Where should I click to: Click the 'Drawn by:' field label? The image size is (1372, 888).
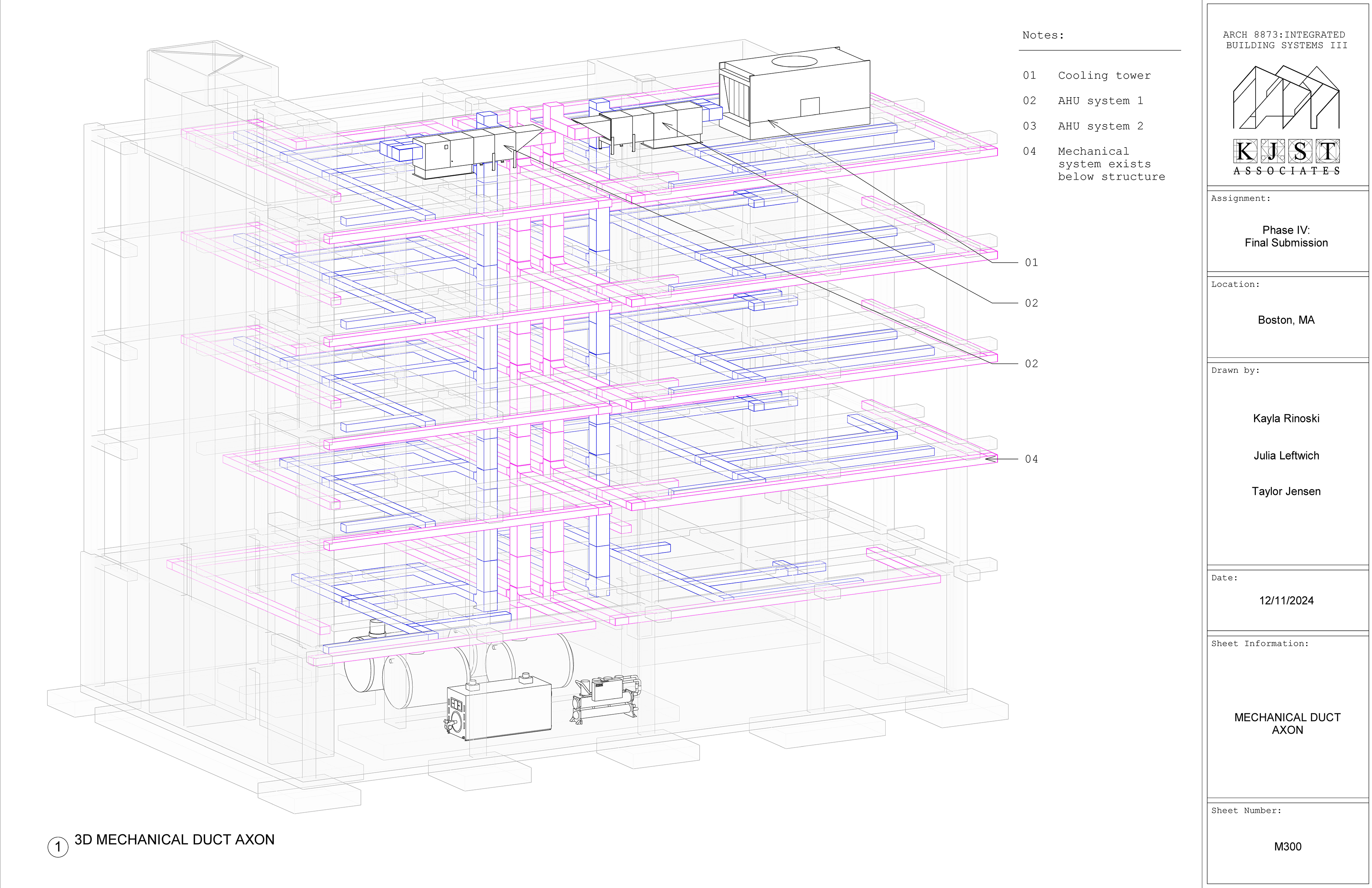pos(1235,370)
